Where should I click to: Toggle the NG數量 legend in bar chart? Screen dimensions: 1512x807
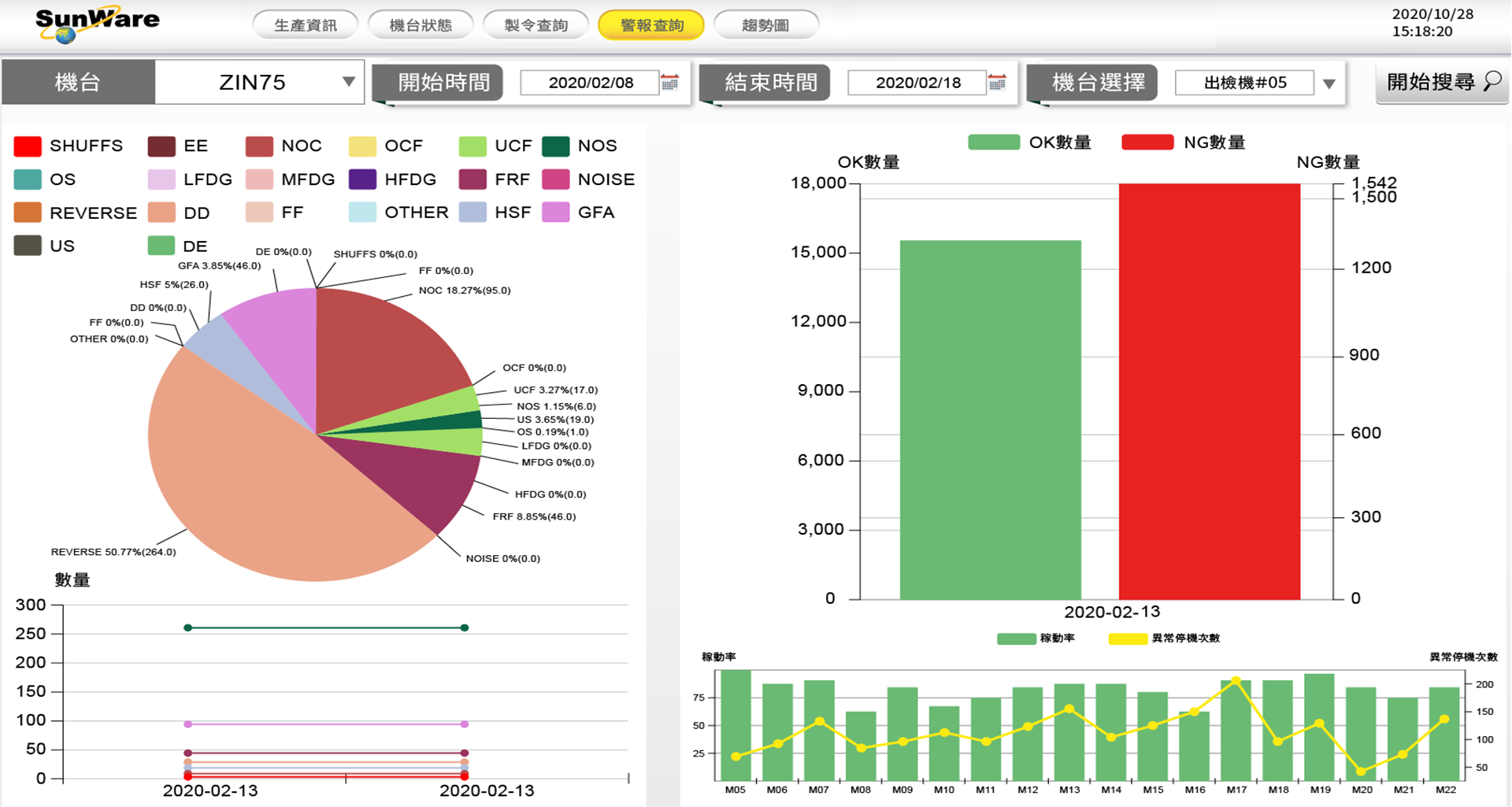pyautogui.click(x=1147, y=143)
